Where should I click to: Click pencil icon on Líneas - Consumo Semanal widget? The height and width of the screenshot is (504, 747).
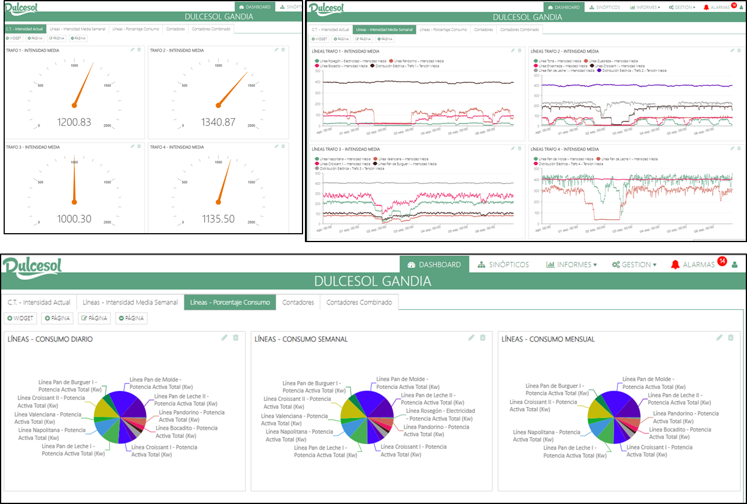(471, 338)
